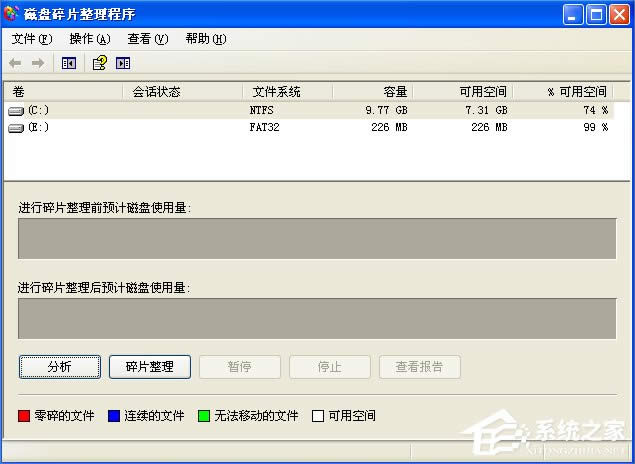Image resolution: width=635 pixels, height=464 pixels.
Task: Click the (C:) drive icon
Action: click(x=16, y=111)
